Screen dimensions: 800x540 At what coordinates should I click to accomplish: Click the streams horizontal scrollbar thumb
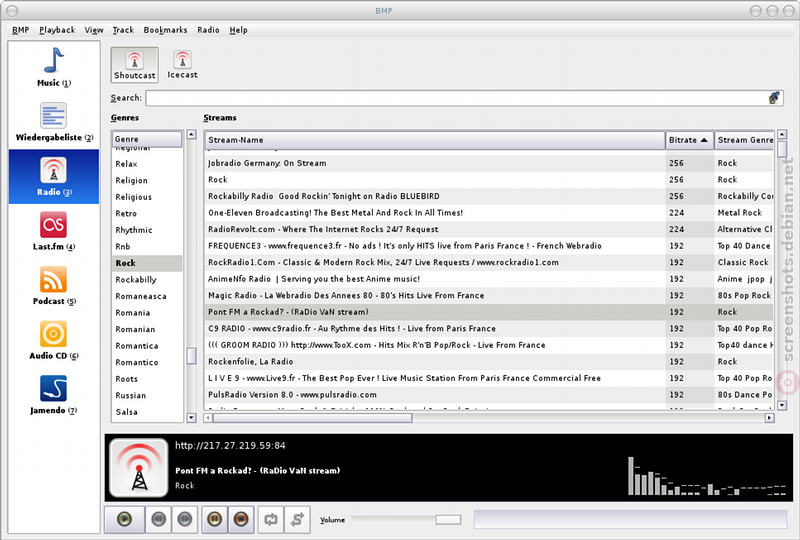coord(312,418)
